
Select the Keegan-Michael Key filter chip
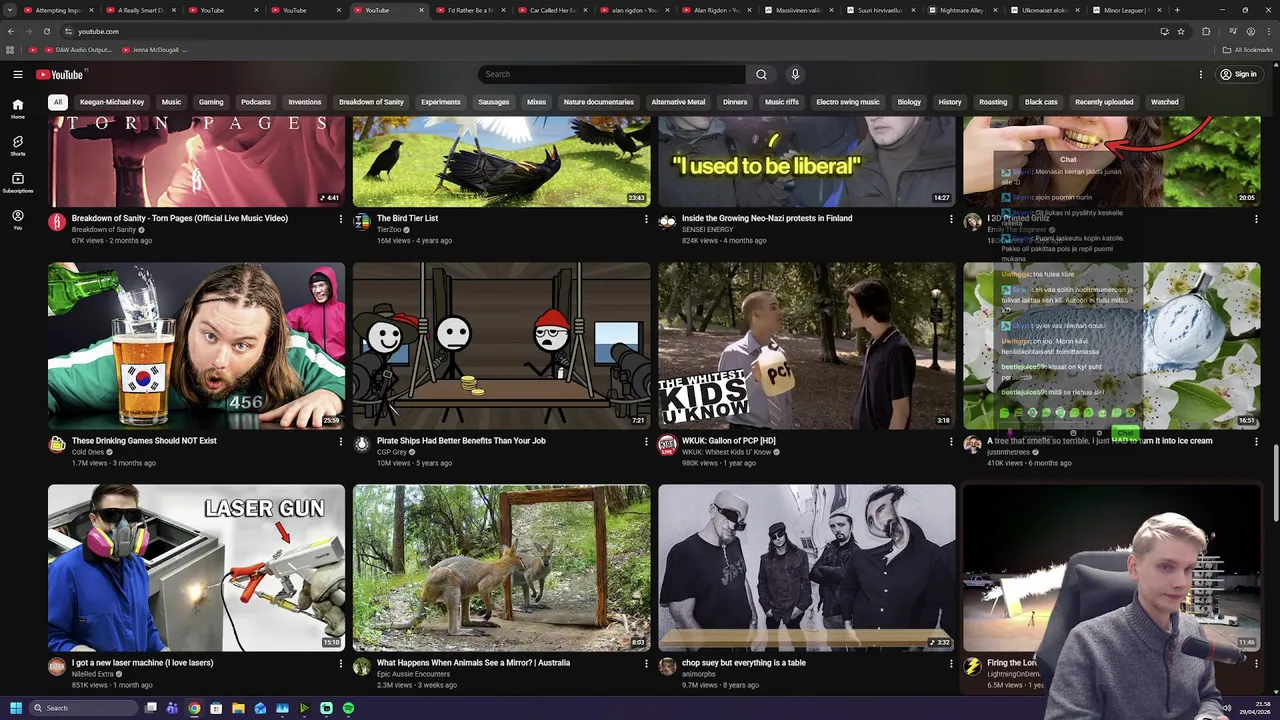(112, 102)
